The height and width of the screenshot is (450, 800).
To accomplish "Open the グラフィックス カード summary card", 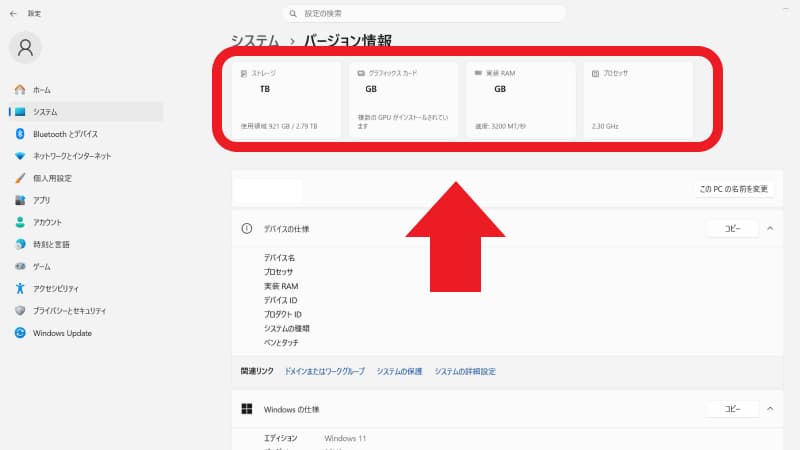I will click(x=404, y=100).
